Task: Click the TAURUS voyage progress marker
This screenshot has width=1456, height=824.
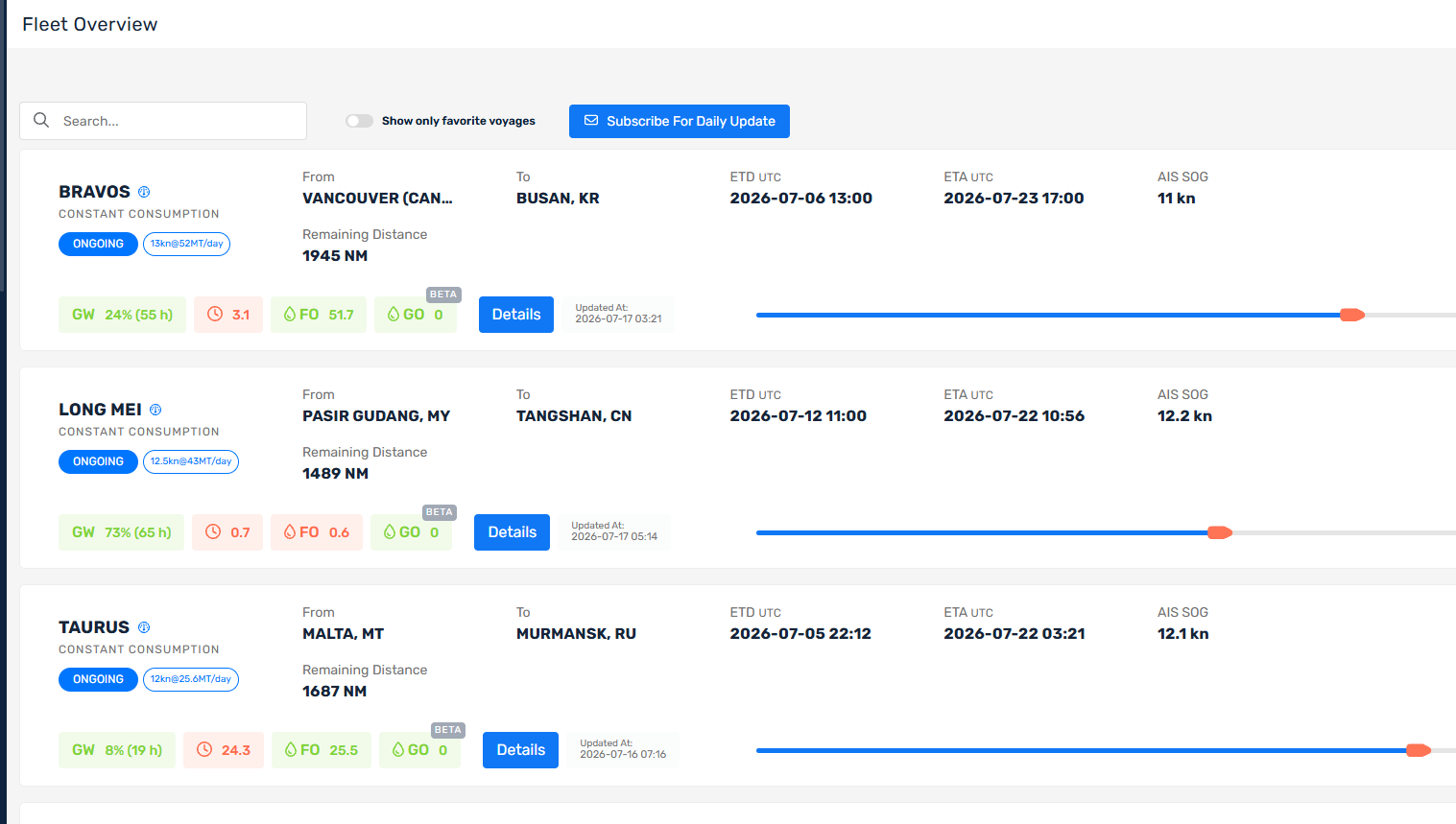Action: coord(1419,750)
